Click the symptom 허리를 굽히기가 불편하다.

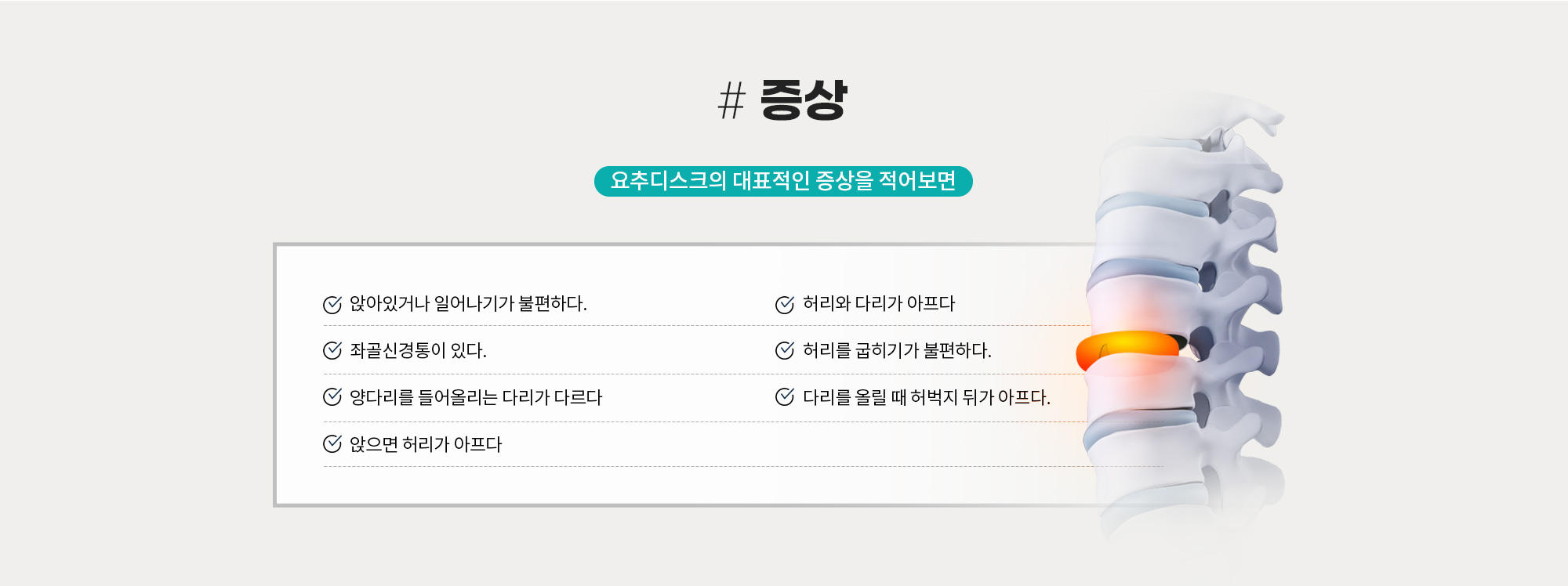pyautogui.click(x=897, y=350)
